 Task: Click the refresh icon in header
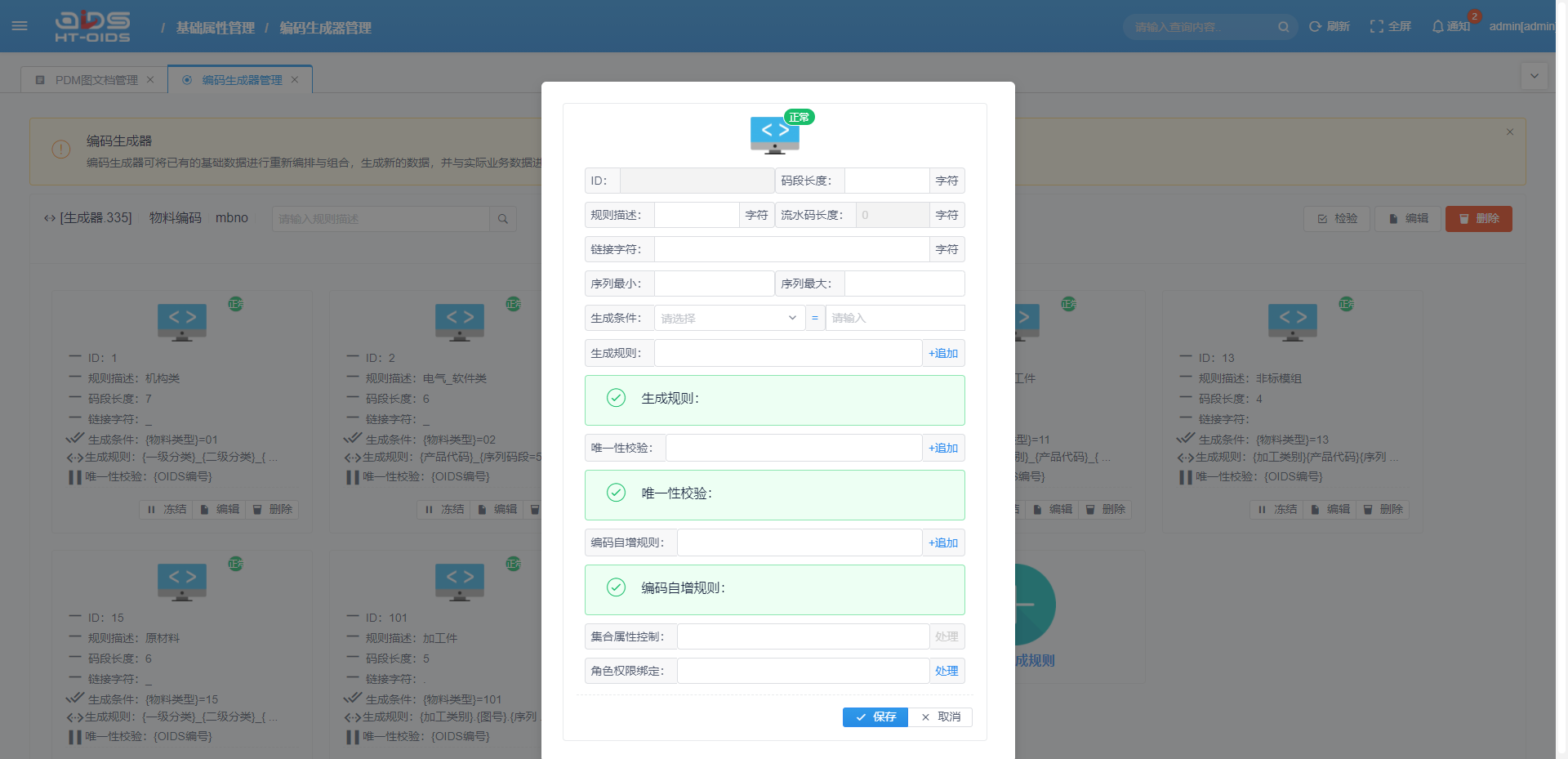pyautogui.click(x=1315, y=27)
